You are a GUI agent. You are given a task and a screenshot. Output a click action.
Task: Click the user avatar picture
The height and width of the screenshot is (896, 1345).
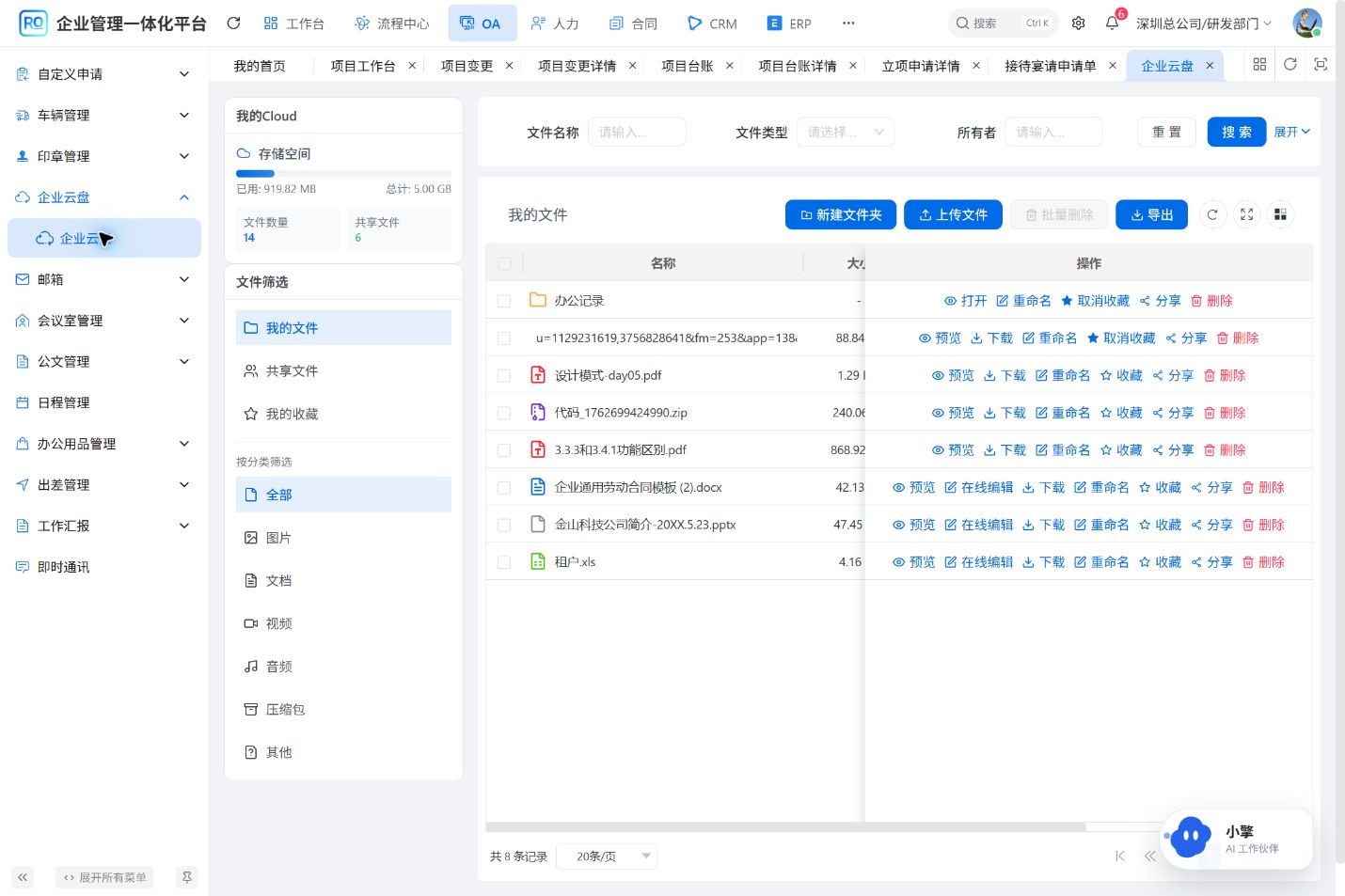(1307, 23)
